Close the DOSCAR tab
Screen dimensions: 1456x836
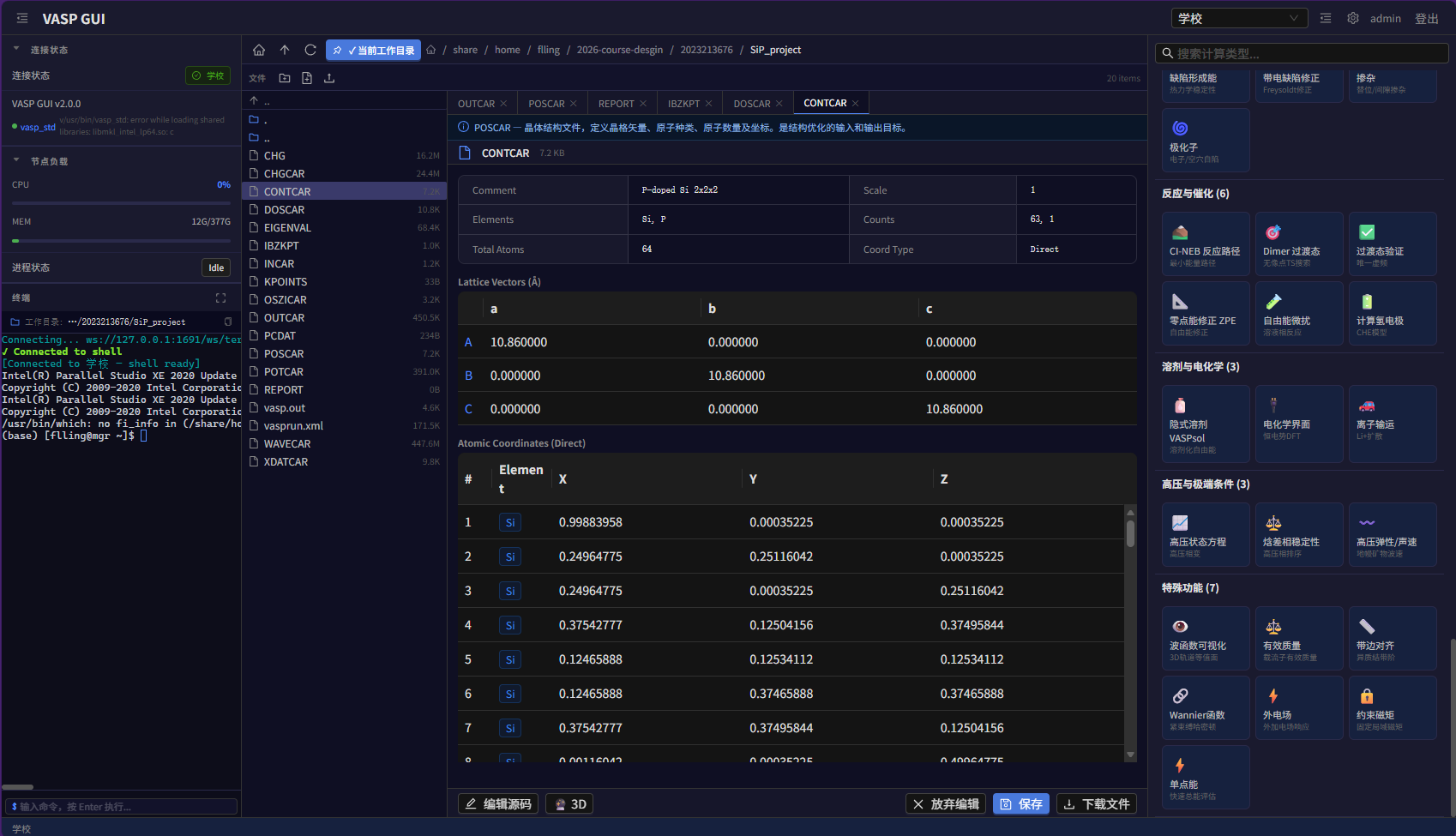point(779,104)
